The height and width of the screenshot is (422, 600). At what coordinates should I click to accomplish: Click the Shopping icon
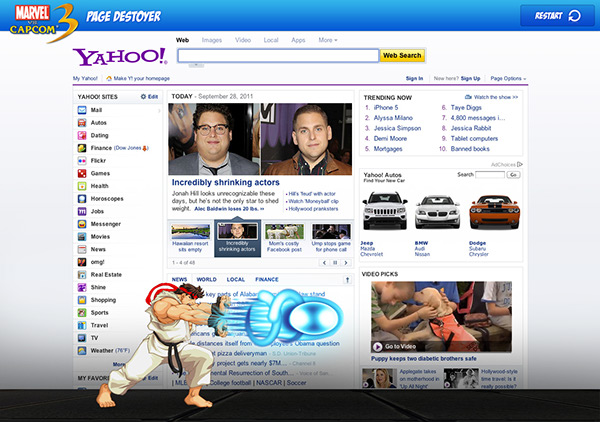tap(82, 300)
